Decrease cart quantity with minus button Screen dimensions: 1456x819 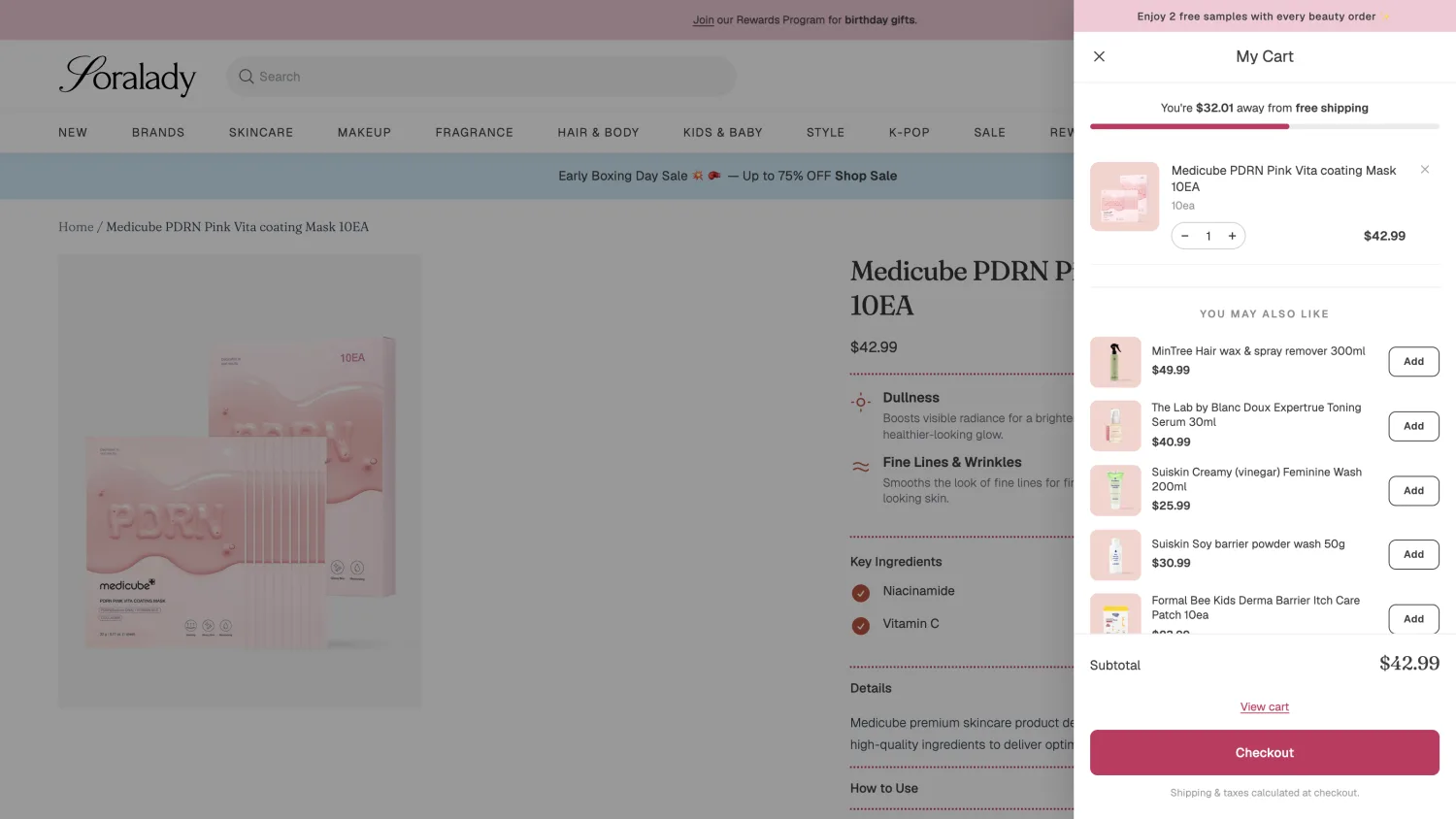1185,236
